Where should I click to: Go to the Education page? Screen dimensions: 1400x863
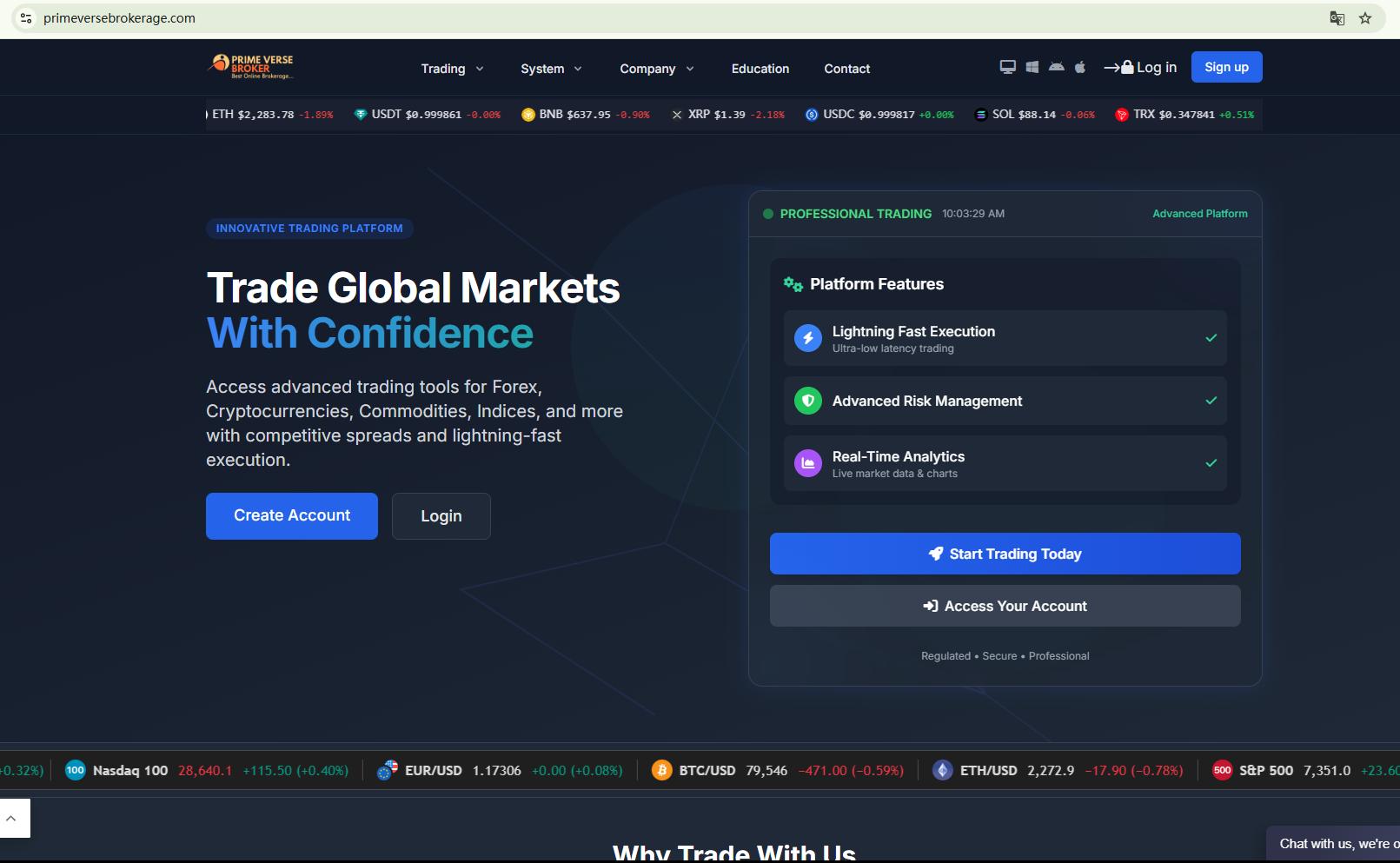(x=760, y=69)
